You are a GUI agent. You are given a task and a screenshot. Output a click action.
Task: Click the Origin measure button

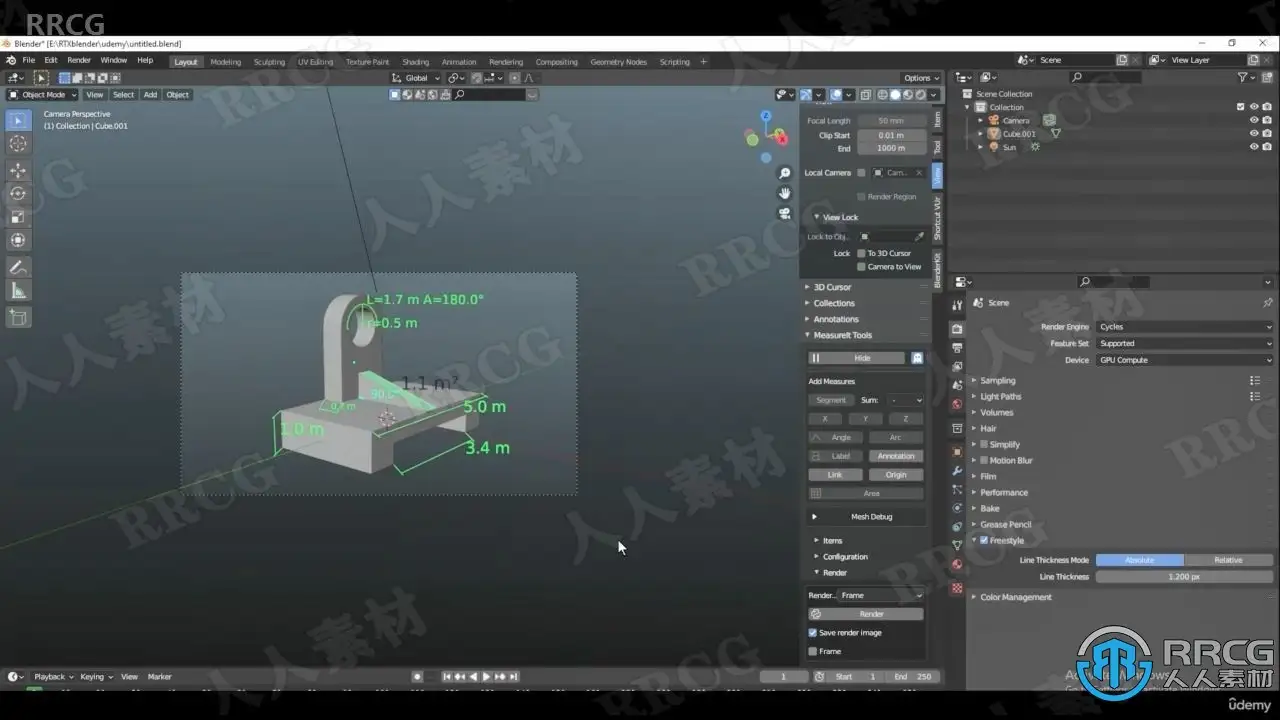895,475
